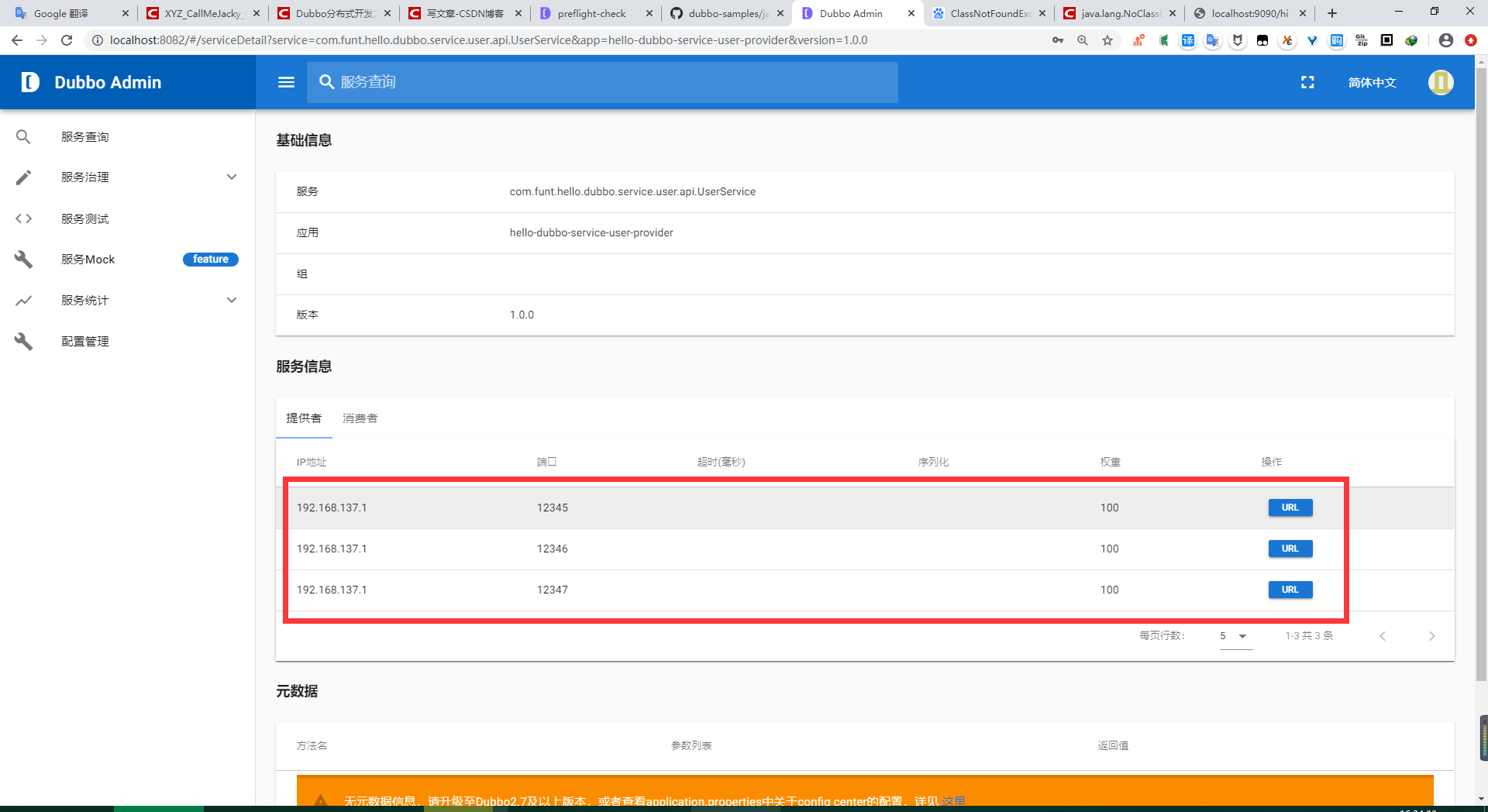Click the saved password key icon
Viewport: 1488px width, 812px height.
pos(1058,40)
